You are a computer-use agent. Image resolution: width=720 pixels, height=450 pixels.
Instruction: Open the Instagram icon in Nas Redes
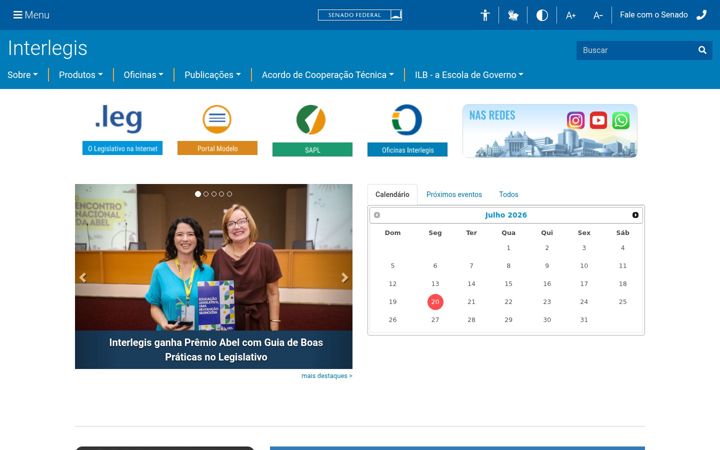tap(575, 120)
